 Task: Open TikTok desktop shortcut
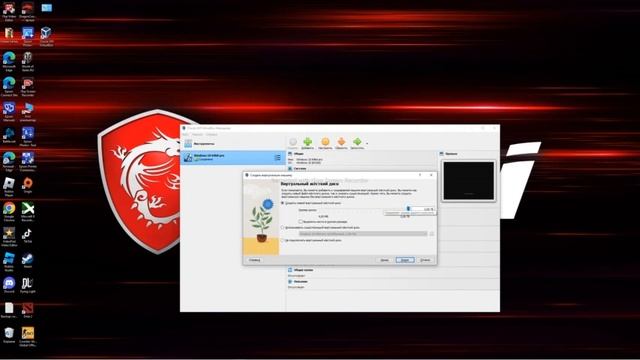(27, 236)
